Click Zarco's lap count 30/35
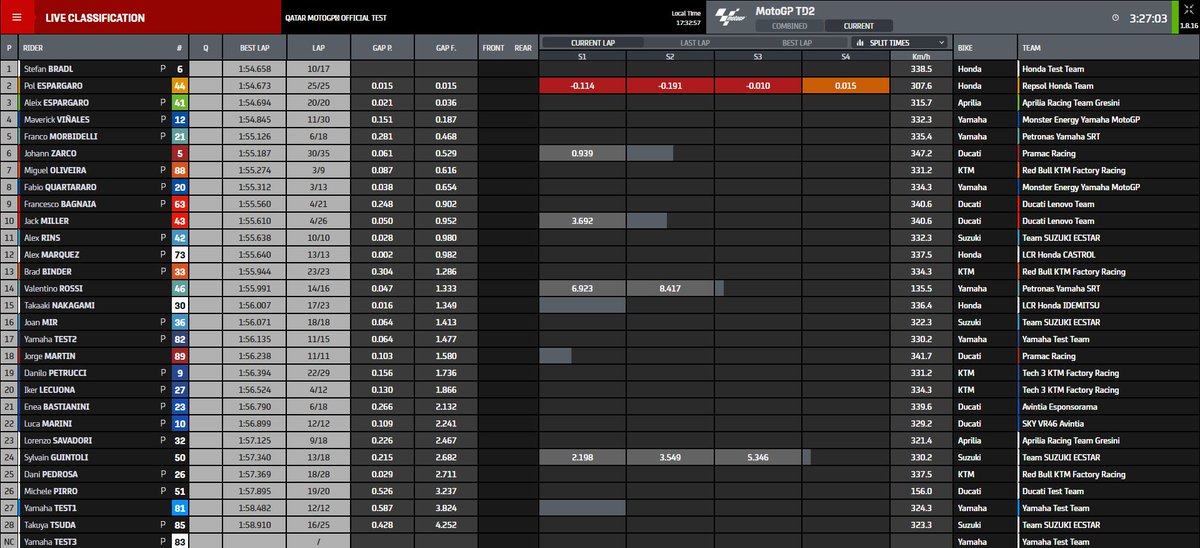Viewport: 1200px width, 548px height. [318, 153]
